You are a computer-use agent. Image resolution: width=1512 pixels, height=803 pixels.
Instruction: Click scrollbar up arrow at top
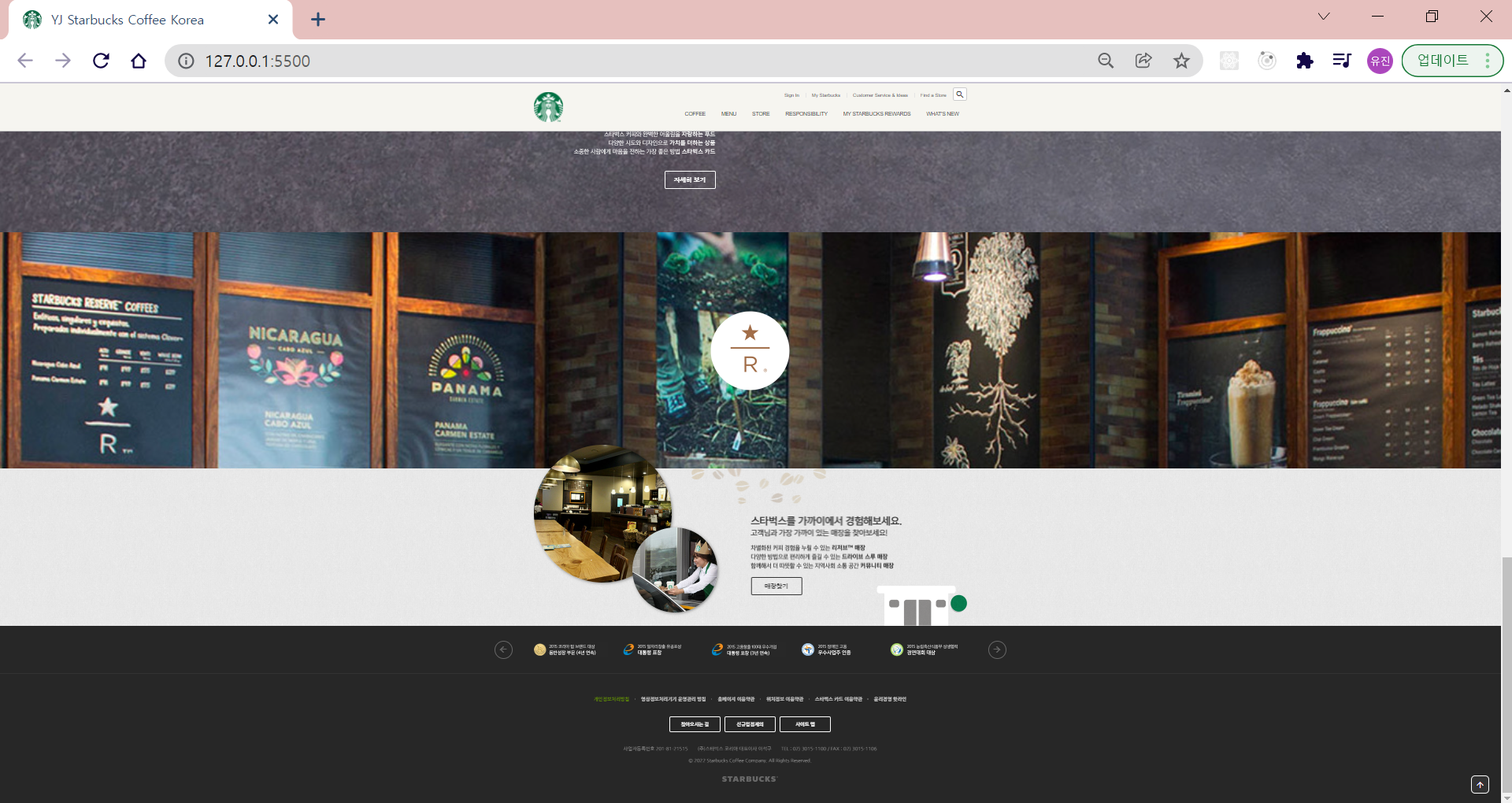pos(1506,90)
